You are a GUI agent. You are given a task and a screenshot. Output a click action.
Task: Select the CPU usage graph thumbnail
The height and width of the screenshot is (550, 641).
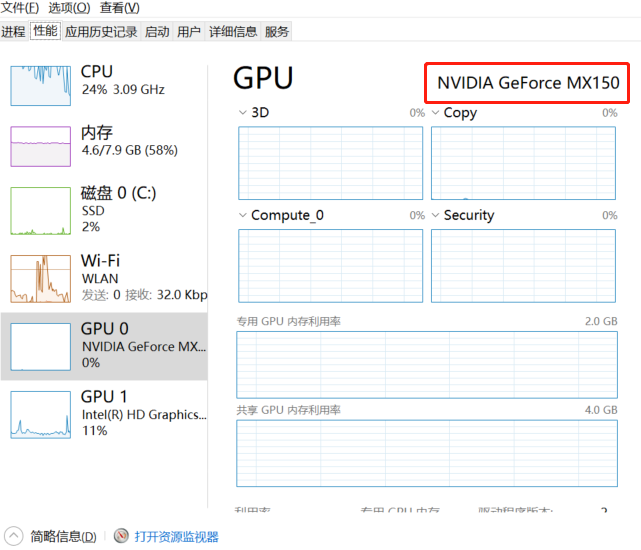click(40, 86)
